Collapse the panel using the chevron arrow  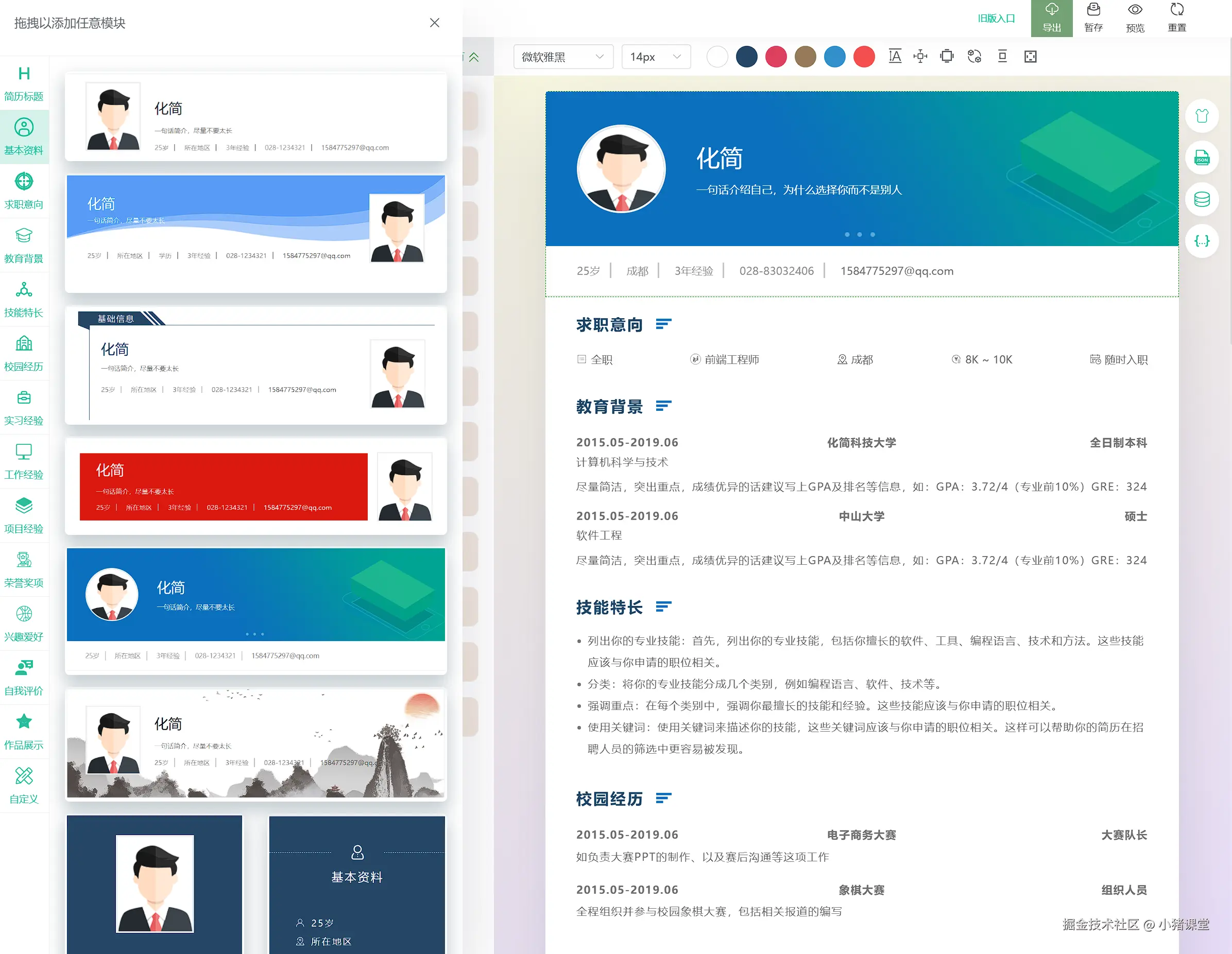tap(474, 57)
